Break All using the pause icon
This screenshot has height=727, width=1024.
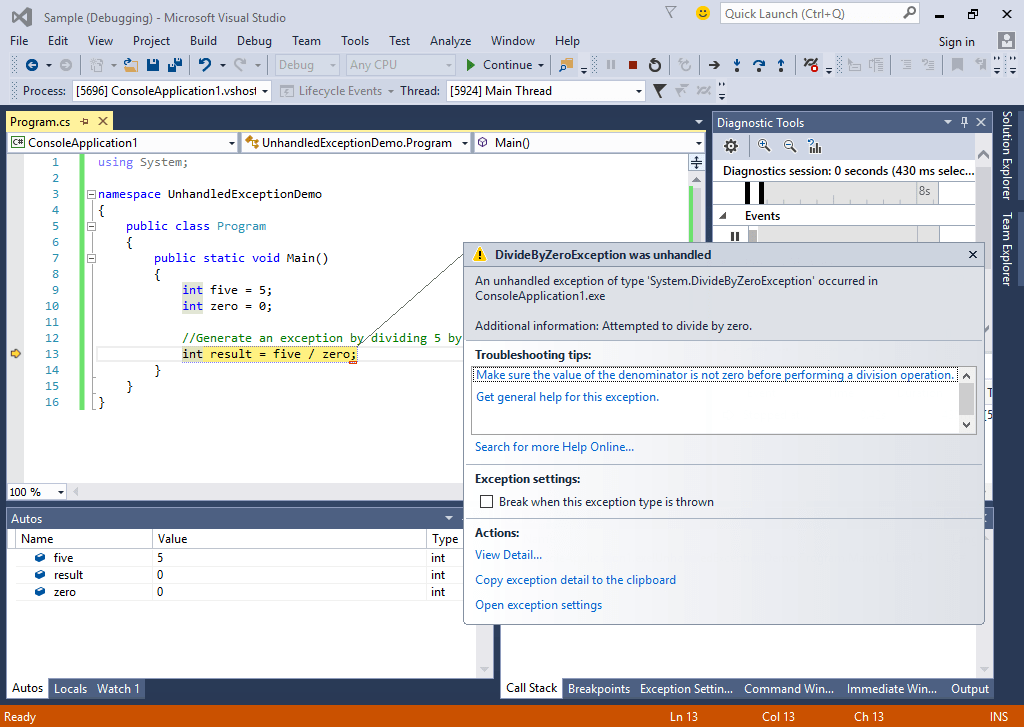click(611, 65)
